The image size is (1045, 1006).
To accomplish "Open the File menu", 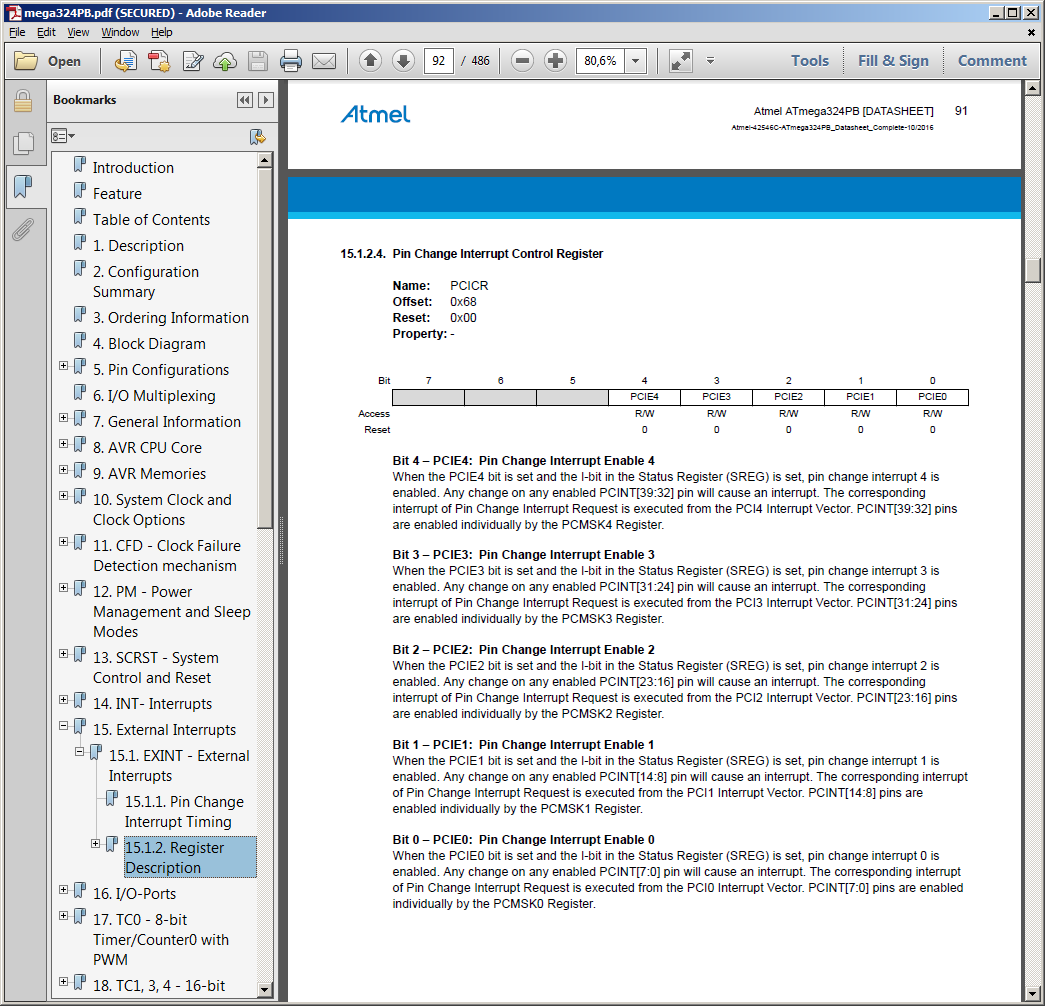I will (x=17, y=32).
